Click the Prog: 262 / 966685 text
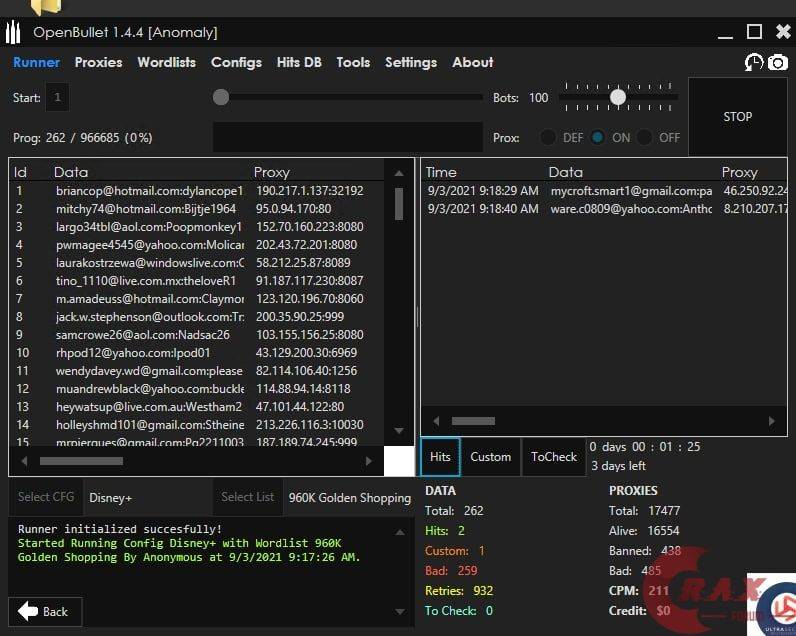The width and height of the screenshot is (796, 636). (x=82, y=138)
